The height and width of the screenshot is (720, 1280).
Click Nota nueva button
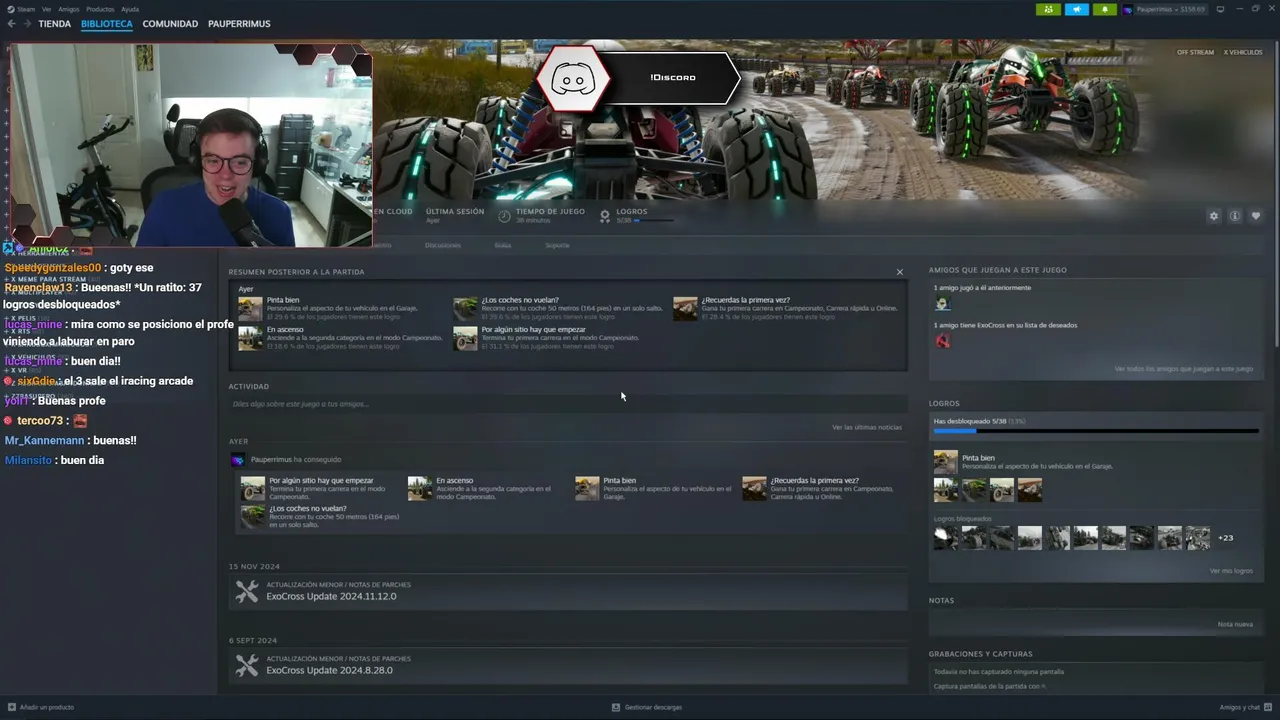pos(1235,624)
